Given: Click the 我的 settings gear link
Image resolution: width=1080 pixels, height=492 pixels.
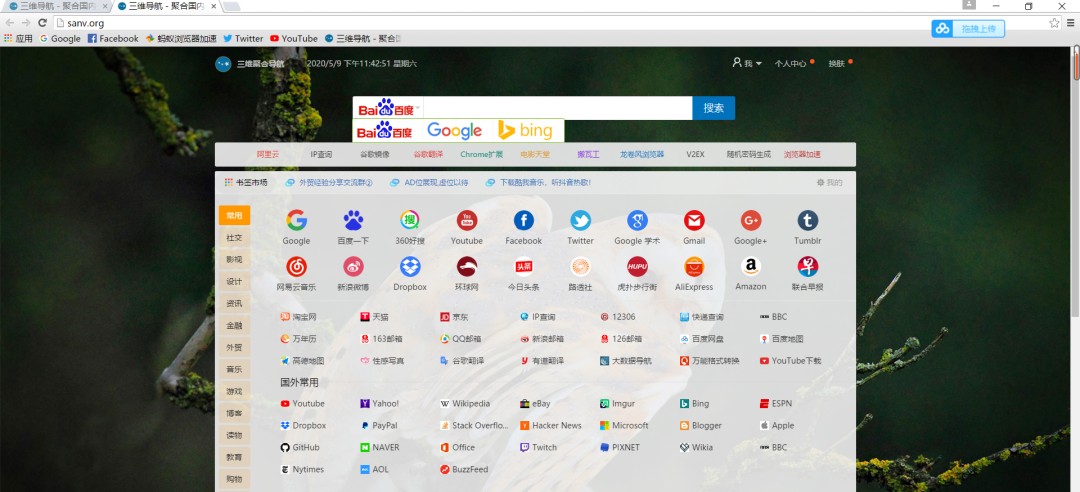Looking at the screenshot, I should pos(829,183).
